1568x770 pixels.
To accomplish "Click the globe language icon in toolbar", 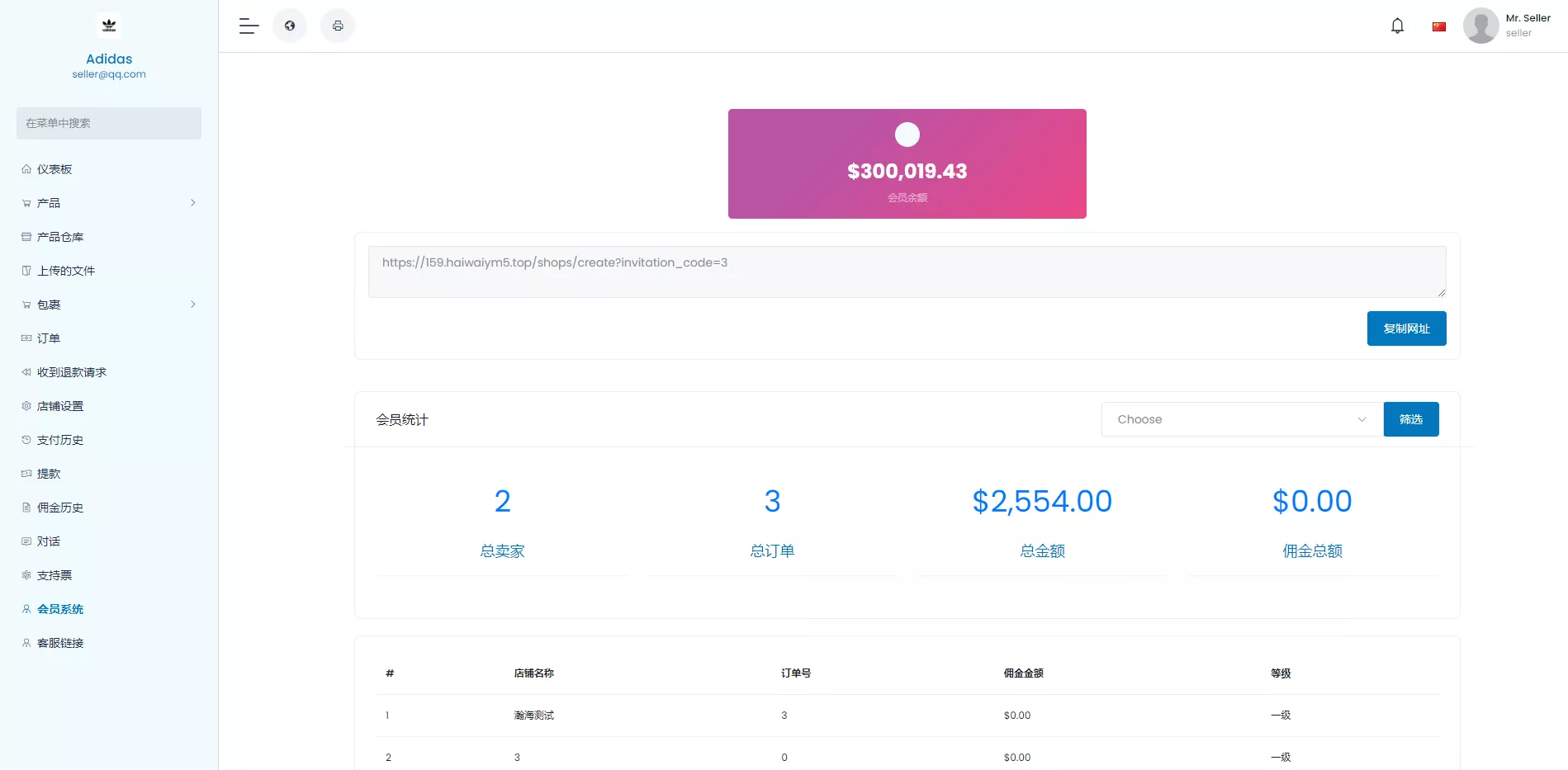I will 290,26.
